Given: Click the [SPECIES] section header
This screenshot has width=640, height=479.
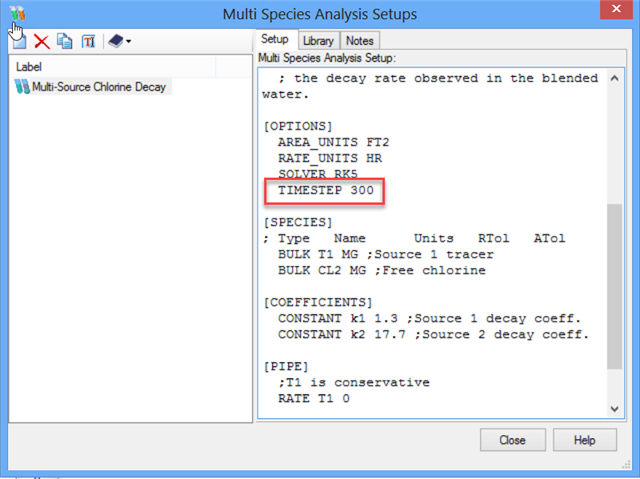Looking at the screenshot, I should 298,222.
